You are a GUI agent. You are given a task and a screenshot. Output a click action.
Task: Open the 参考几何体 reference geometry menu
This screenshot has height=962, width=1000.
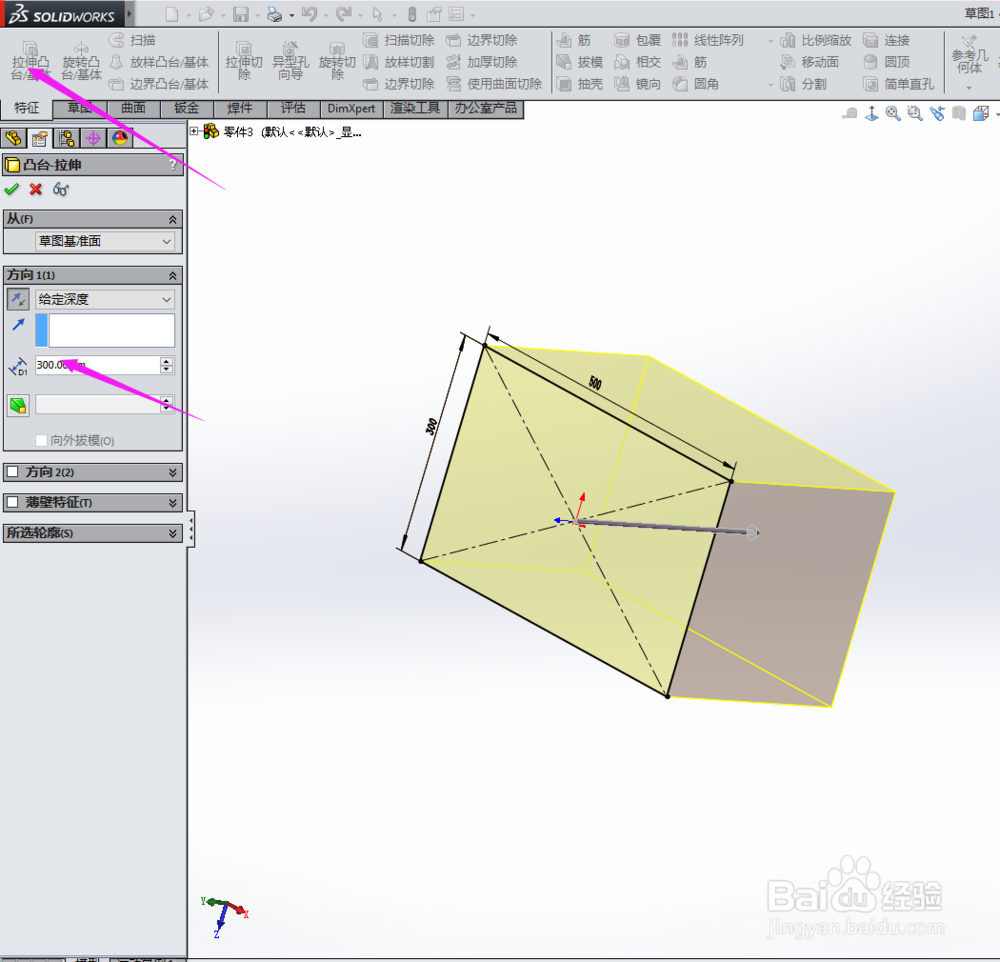(969, 62)
